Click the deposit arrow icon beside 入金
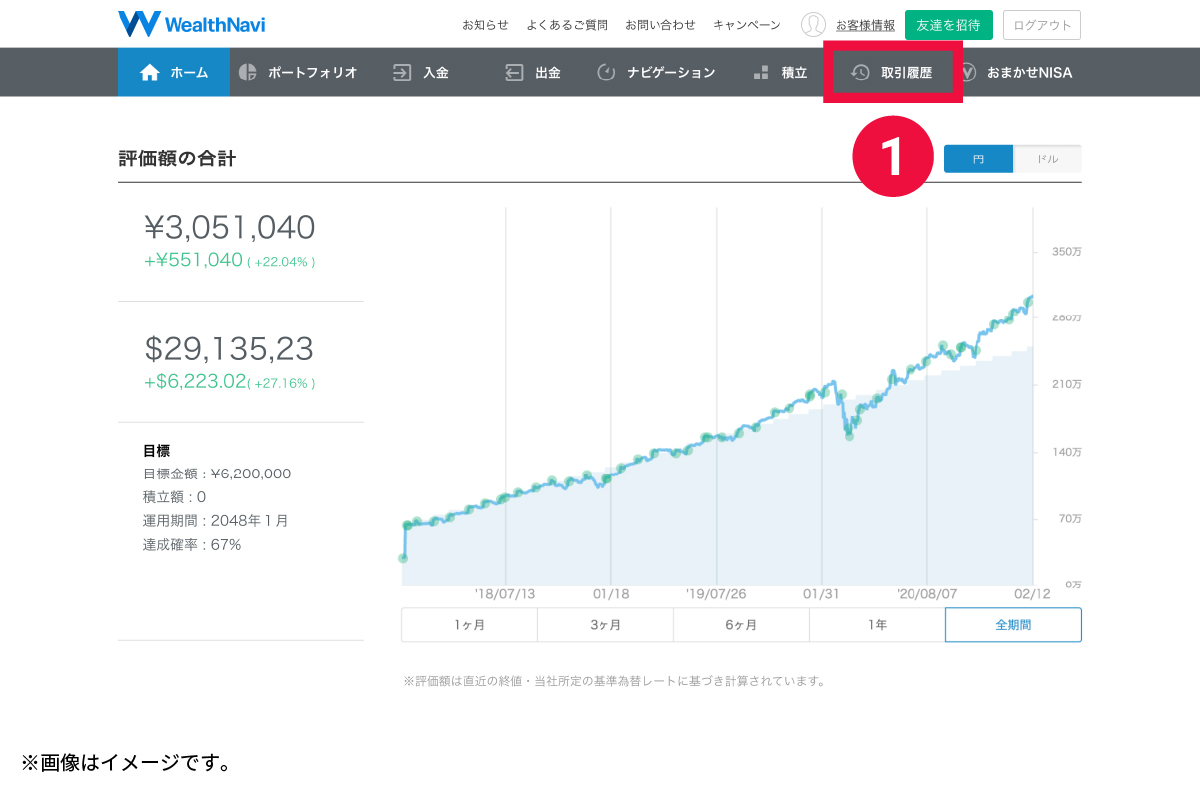This screenshot has width=1200, height=790. coord(402,72)
